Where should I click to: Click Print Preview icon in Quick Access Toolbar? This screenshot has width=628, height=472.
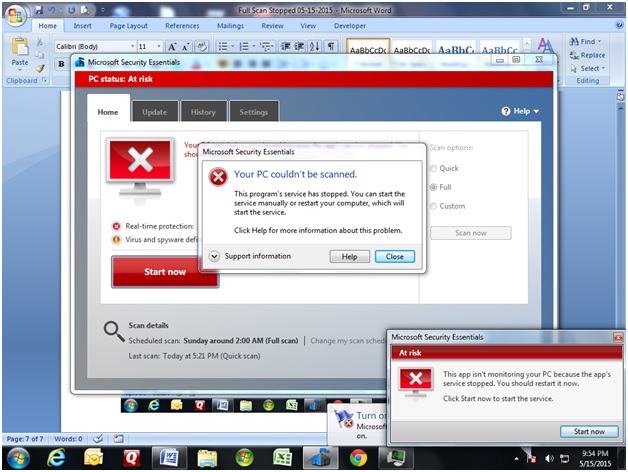click(85, 10)
